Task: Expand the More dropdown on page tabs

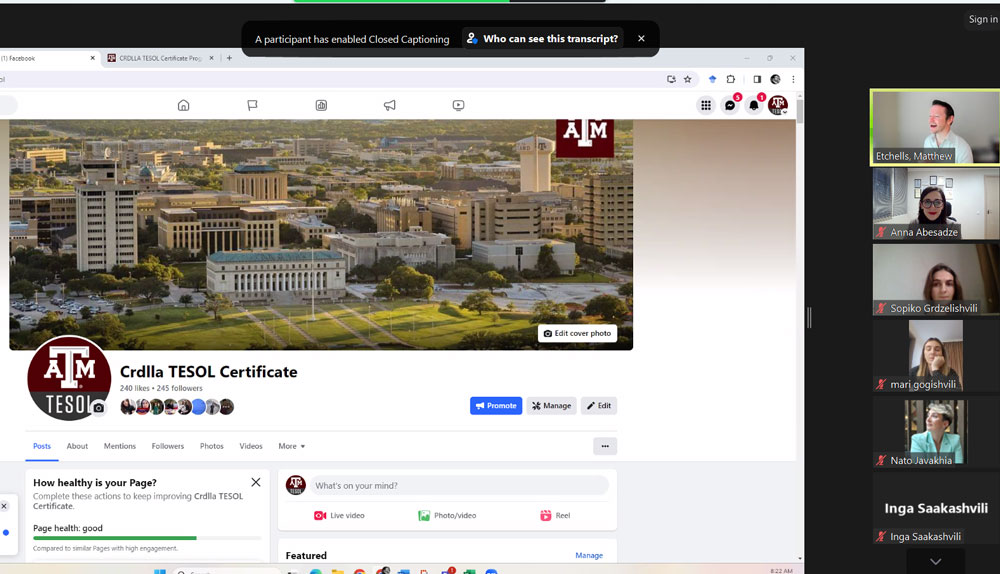Action: pos(291,446)
